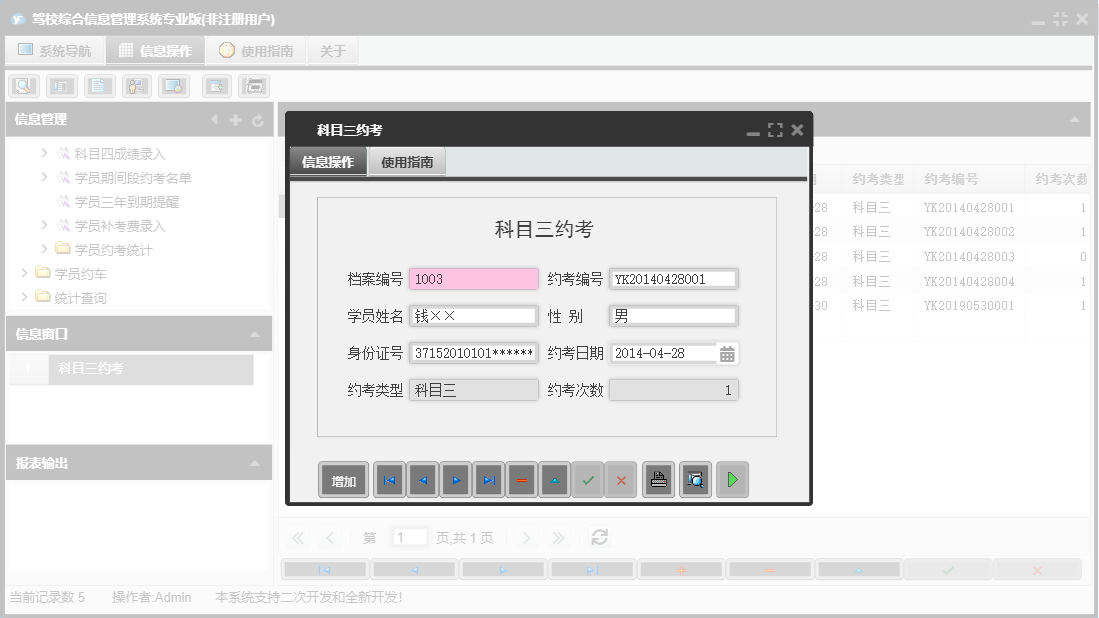Click the green run arrow icon
This screenshot has height=618, width=1099.
tap(731, 479)
